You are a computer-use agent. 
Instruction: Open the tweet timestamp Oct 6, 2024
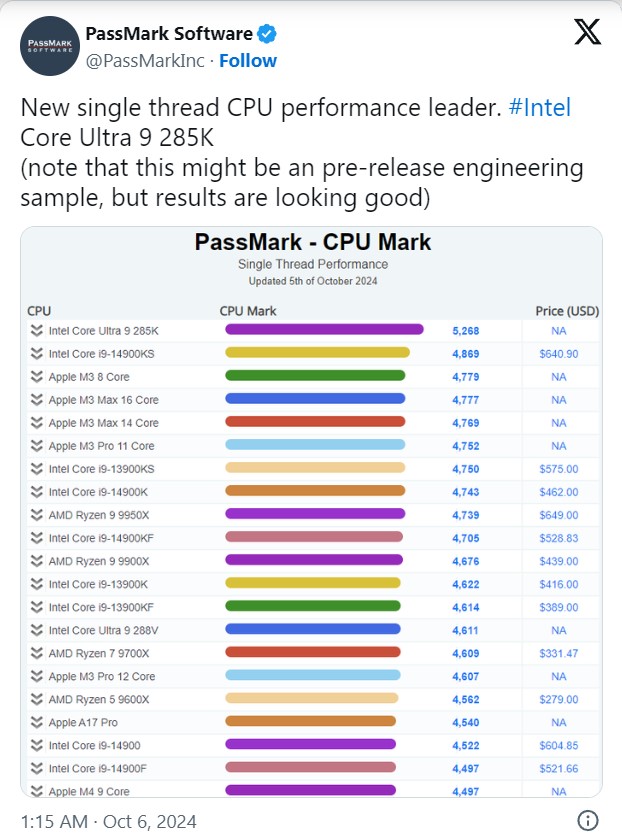point(109,821)
